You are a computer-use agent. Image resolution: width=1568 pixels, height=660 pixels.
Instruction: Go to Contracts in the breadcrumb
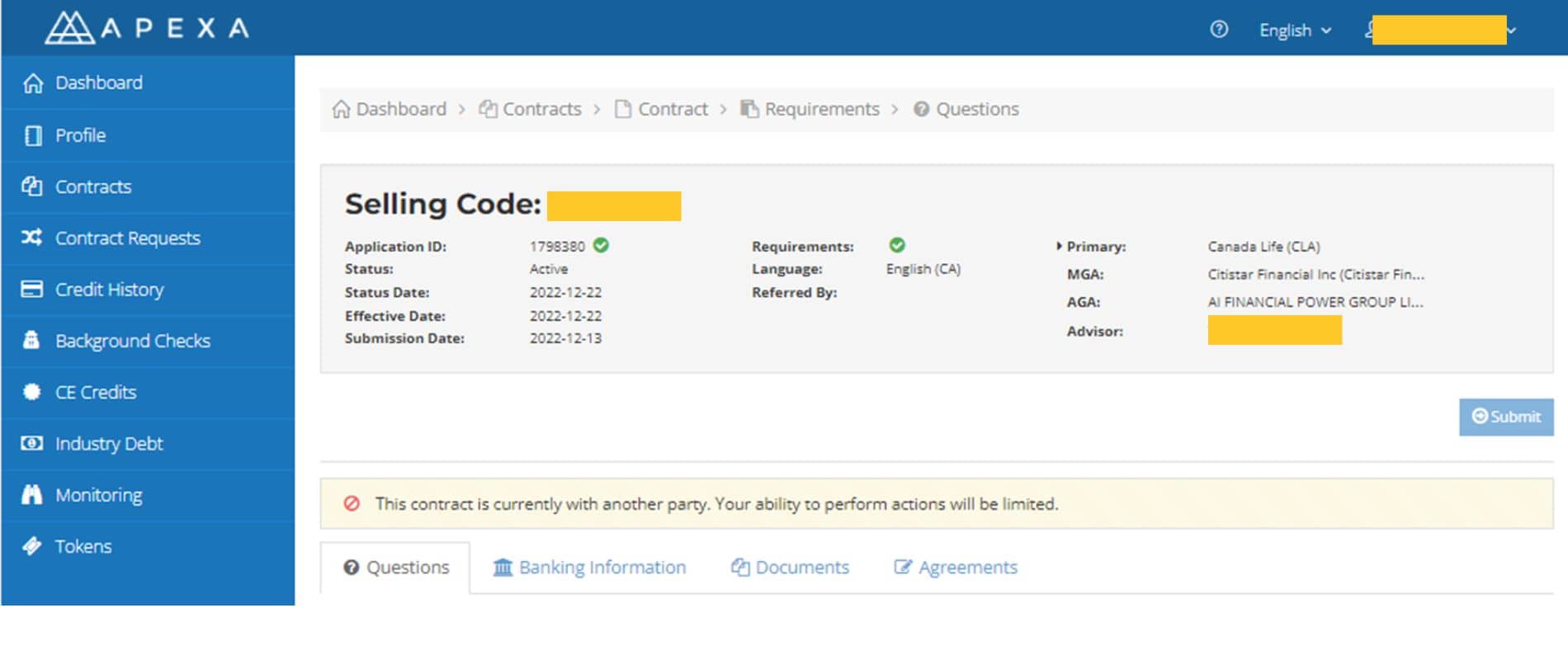531,109
